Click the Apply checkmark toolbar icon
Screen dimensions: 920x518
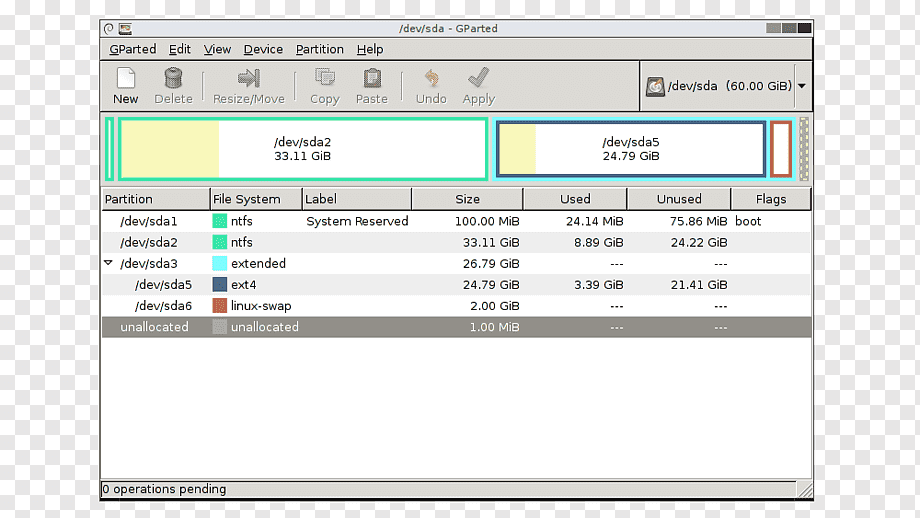478,78
